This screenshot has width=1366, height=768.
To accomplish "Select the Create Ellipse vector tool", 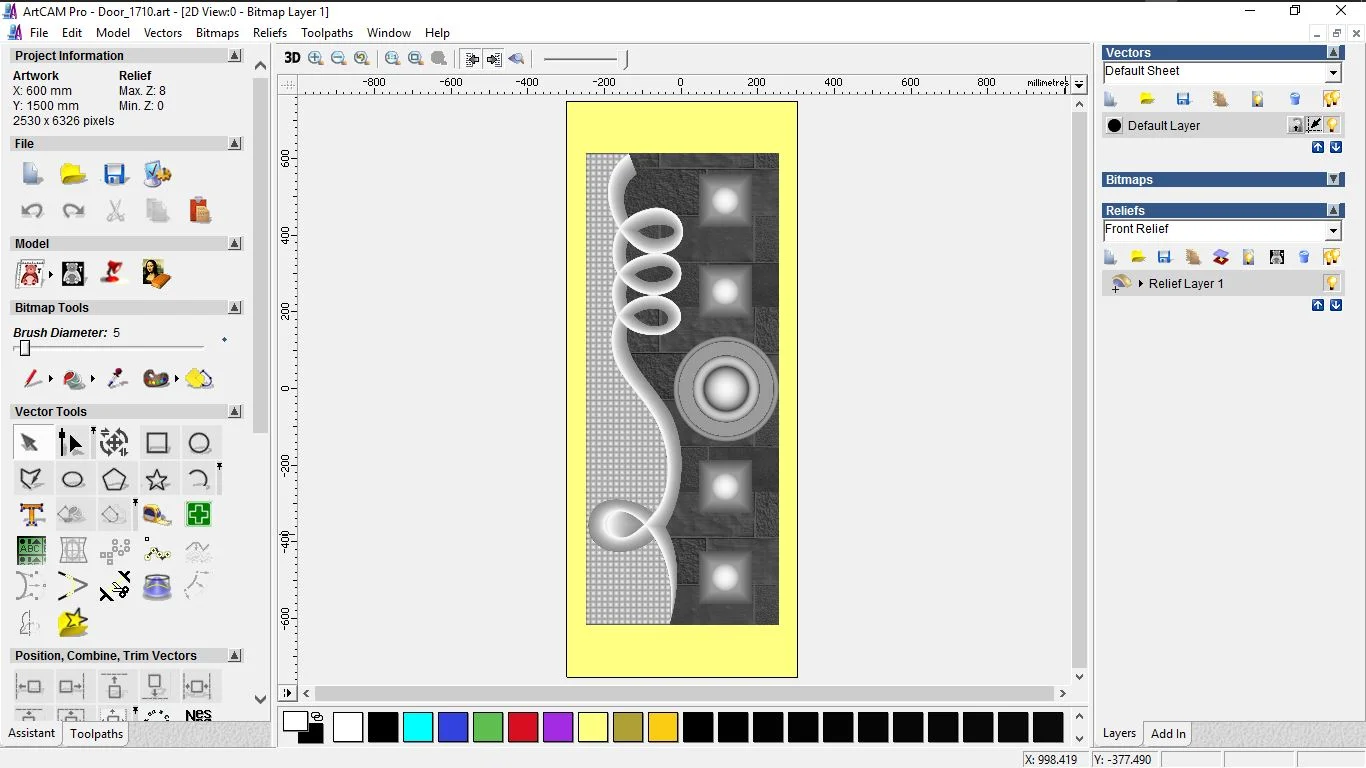I will [x=73, y=480].
